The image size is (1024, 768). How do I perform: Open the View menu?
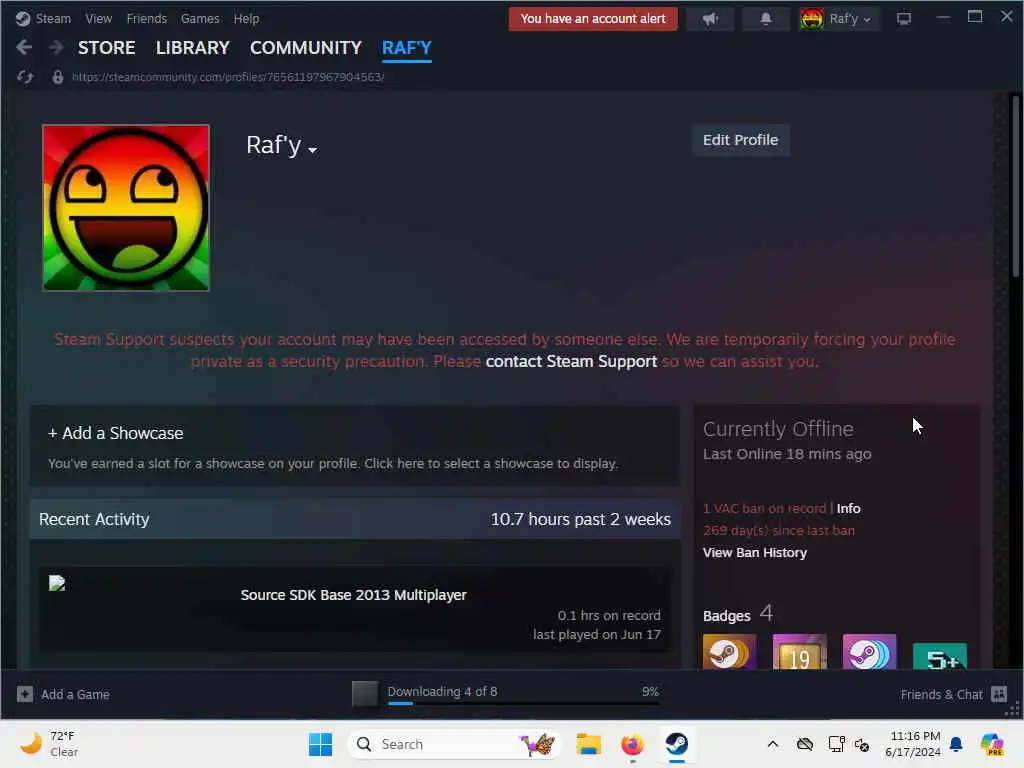tap(99, 18)
